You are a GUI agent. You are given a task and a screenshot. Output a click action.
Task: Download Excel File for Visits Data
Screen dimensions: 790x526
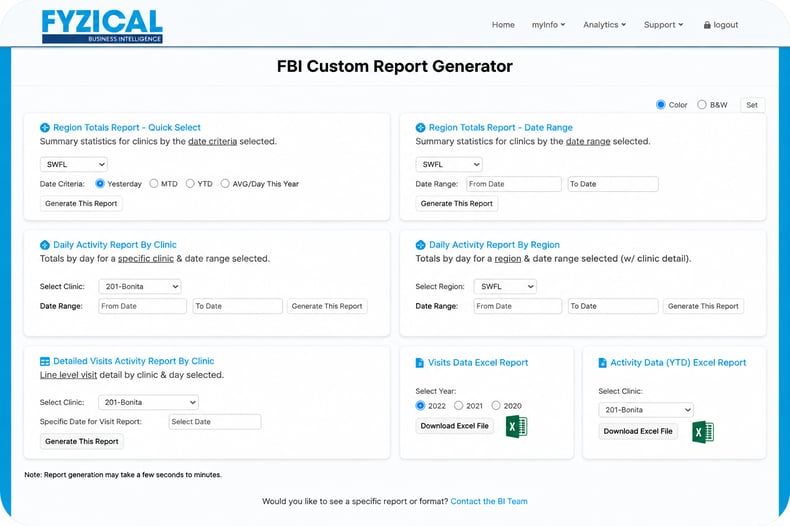[454, 426]
